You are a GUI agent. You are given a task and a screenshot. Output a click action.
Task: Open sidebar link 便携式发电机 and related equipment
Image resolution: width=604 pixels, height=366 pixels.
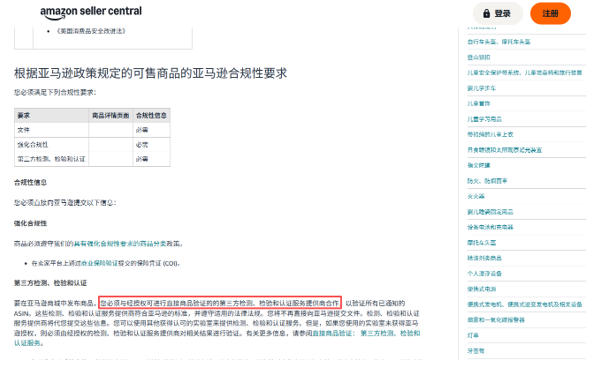point(525,304)
